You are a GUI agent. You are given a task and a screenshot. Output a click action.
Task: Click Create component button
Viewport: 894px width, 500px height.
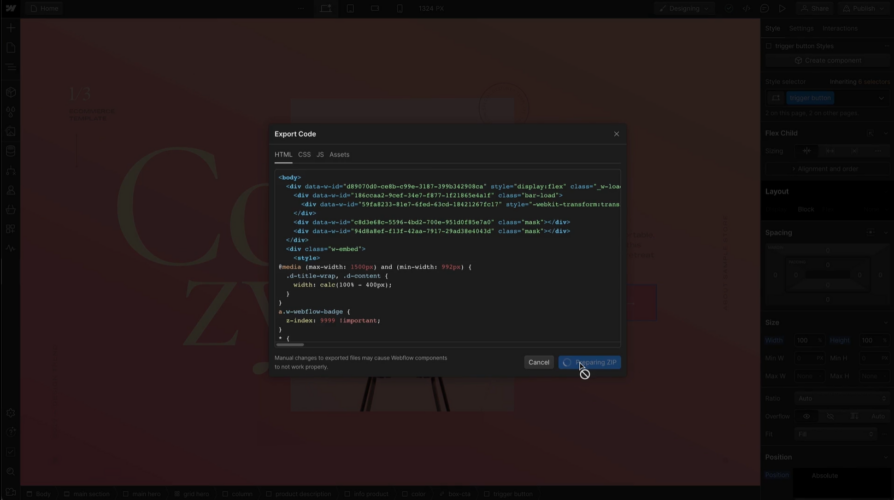pos(828,60)
